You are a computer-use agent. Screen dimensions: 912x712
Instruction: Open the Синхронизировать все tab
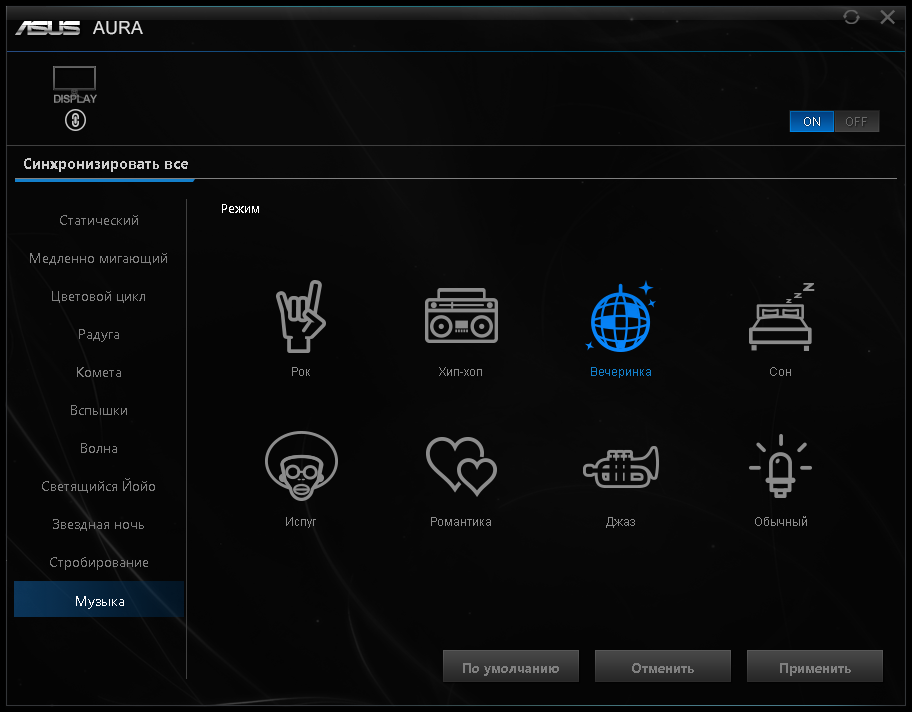(105, 164)
